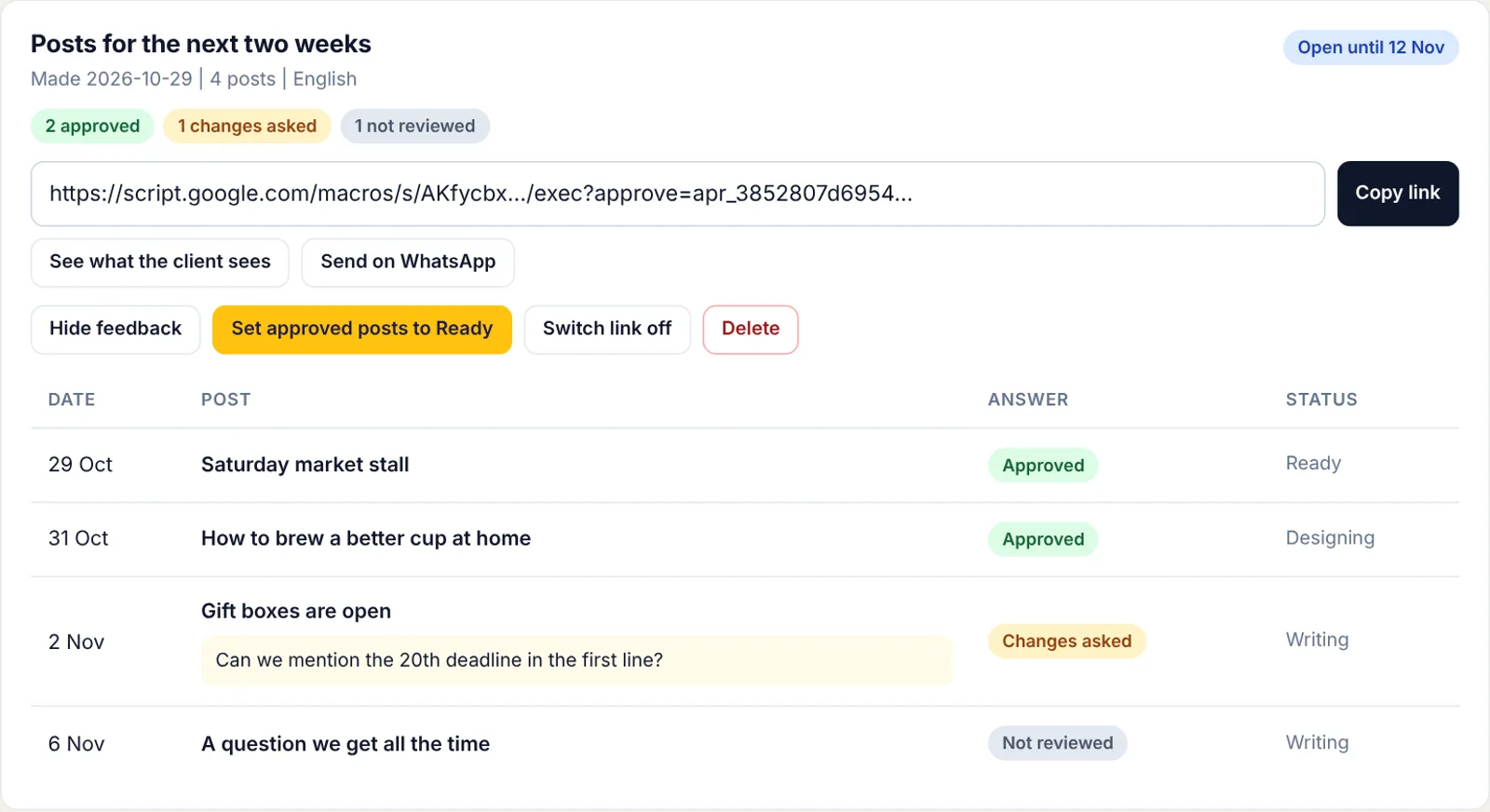Click Approved badge for Saturday market stall

click(1043, 466)
